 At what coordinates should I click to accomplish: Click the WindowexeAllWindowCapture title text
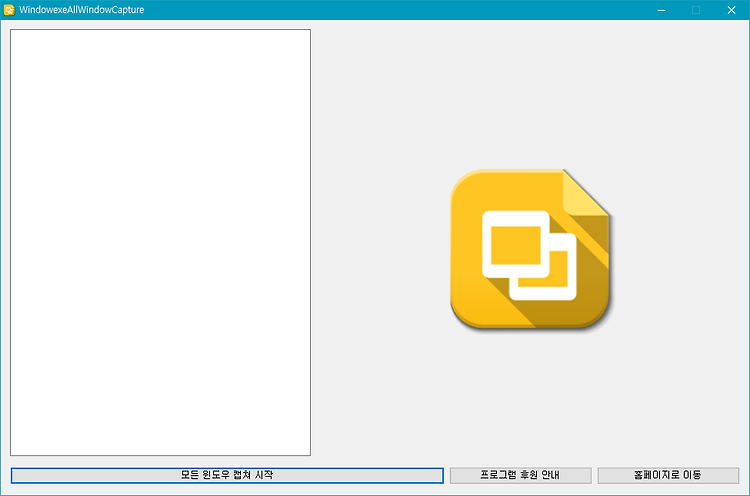pos(82,10)
